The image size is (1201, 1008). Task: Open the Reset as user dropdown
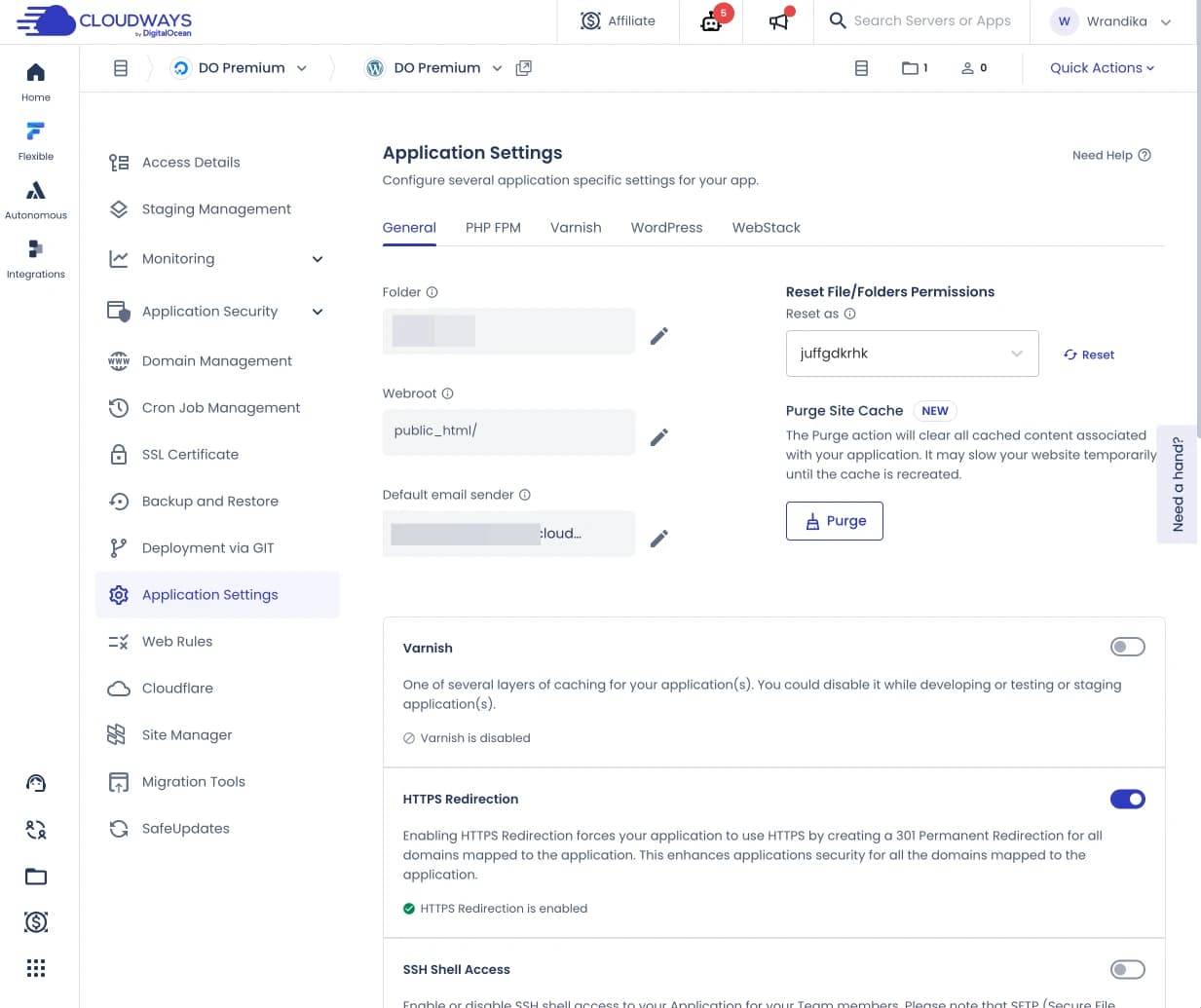click(x=911, y=354)
